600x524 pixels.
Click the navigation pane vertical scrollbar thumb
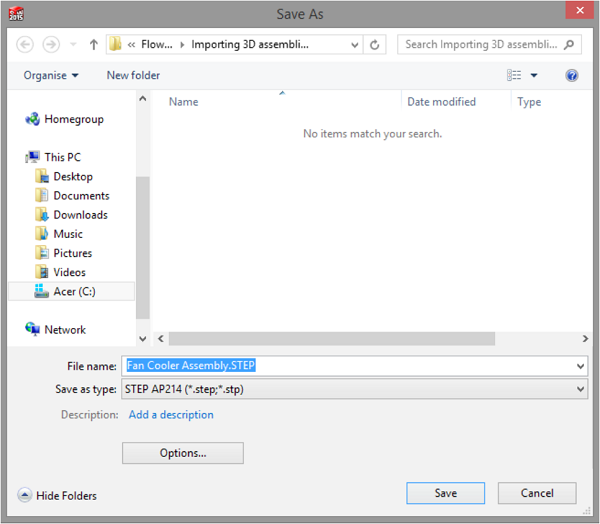(143, 248)
